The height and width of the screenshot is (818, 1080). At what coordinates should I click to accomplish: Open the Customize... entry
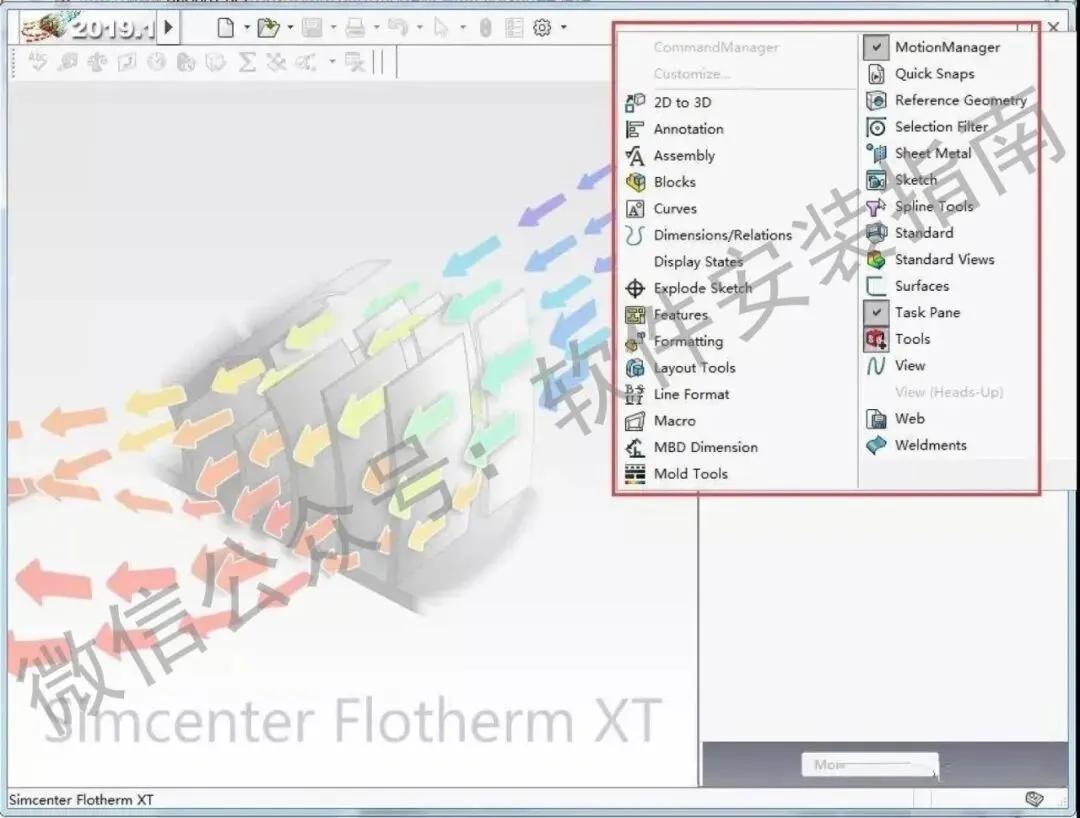[692, 74]
